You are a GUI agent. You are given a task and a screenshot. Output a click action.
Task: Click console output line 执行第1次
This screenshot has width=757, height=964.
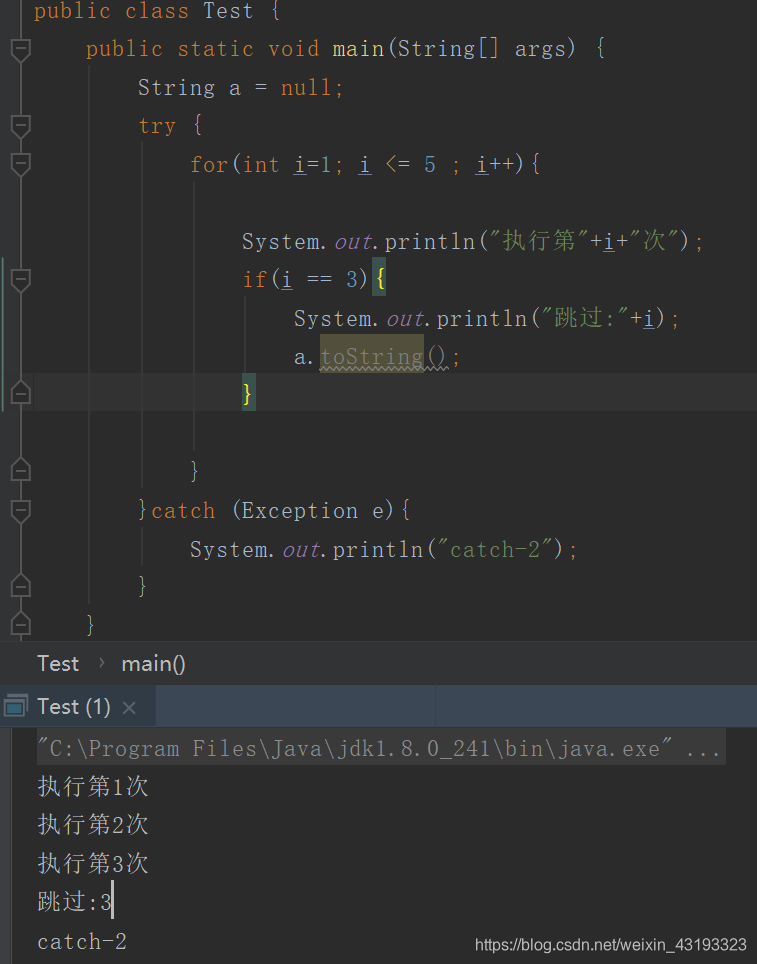click(x=93, y=787)
